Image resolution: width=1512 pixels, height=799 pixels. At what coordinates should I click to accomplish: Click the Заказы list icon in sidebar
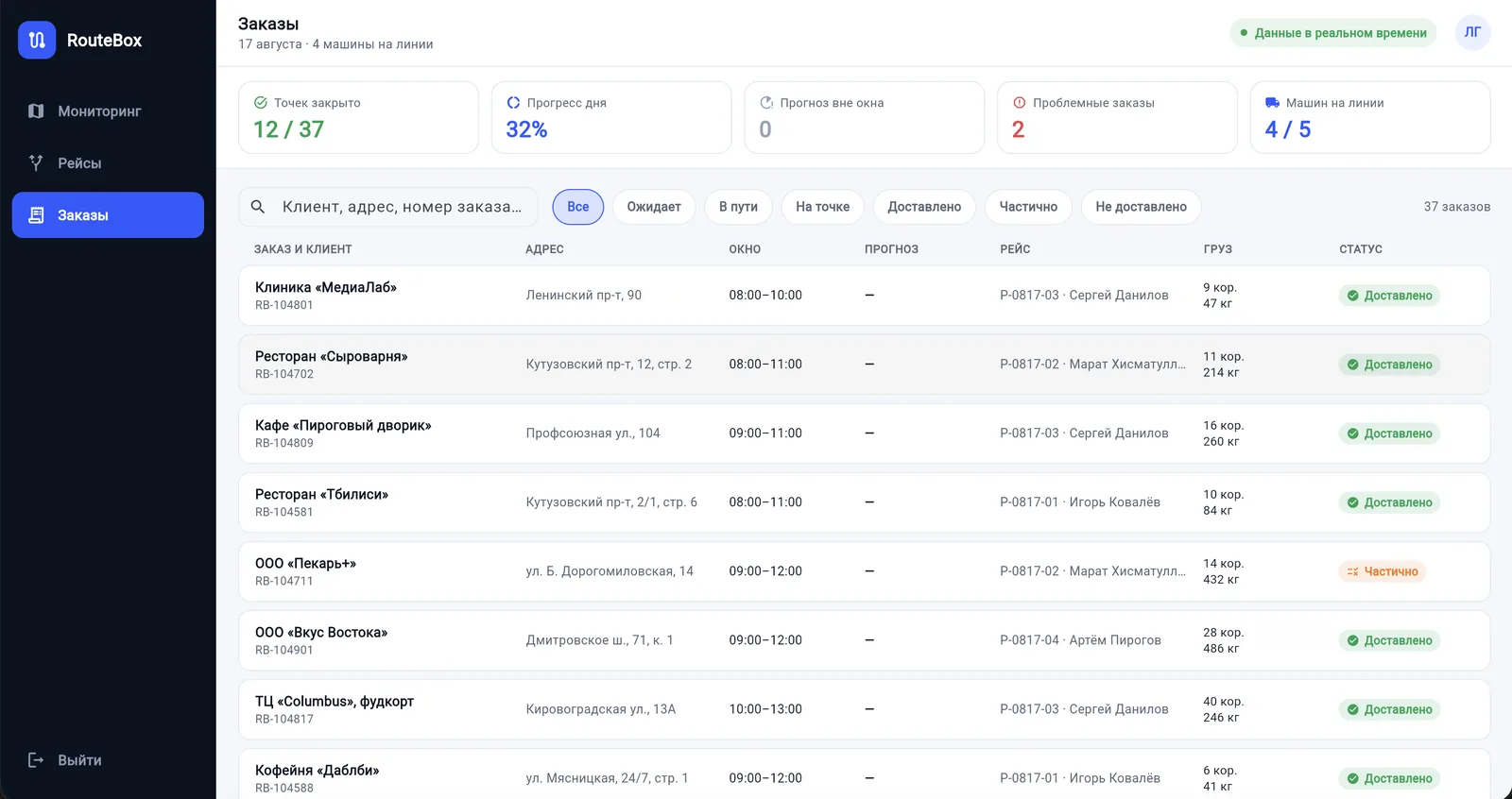[36, 215]
